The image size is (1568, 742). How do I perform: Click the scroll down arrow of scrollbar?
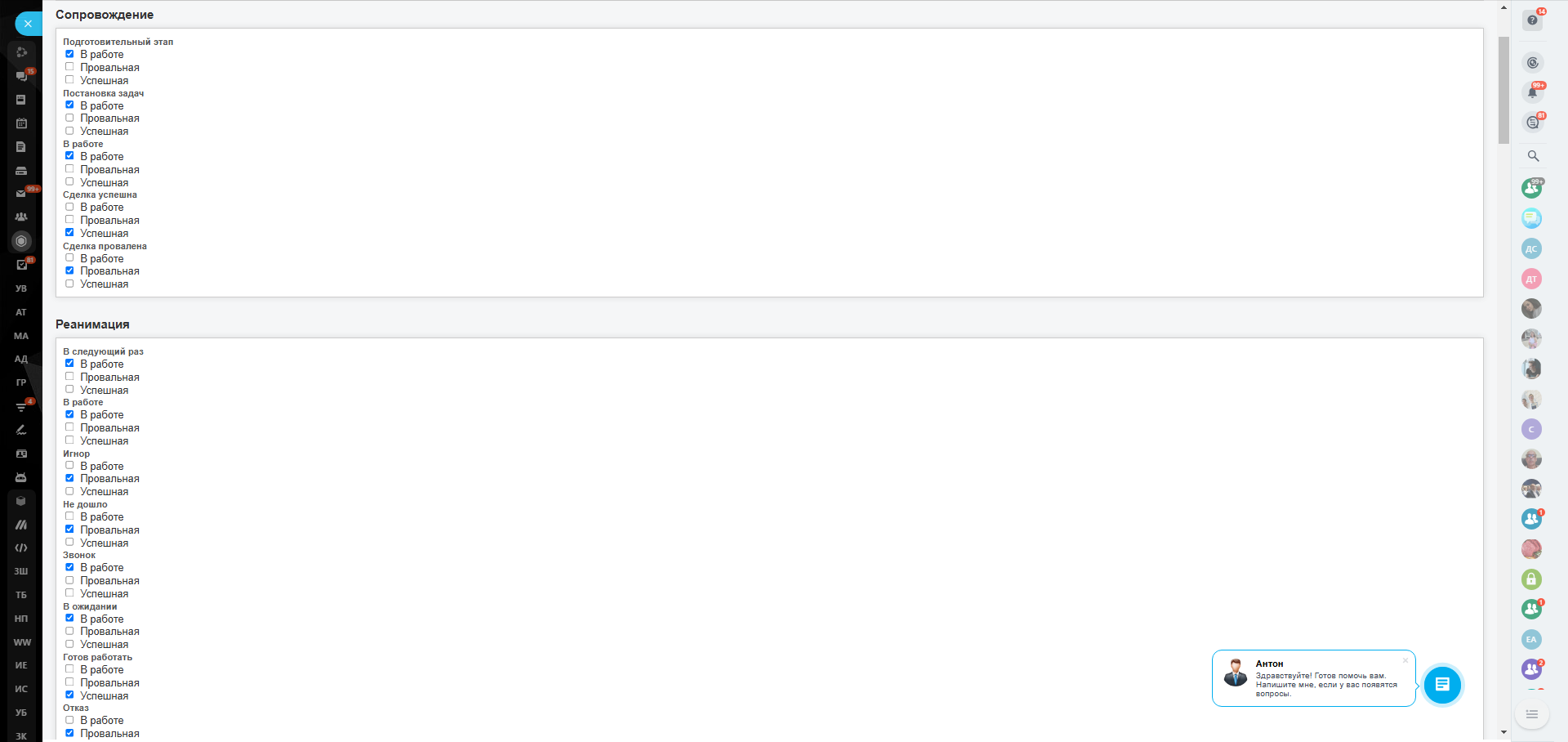1503,732
